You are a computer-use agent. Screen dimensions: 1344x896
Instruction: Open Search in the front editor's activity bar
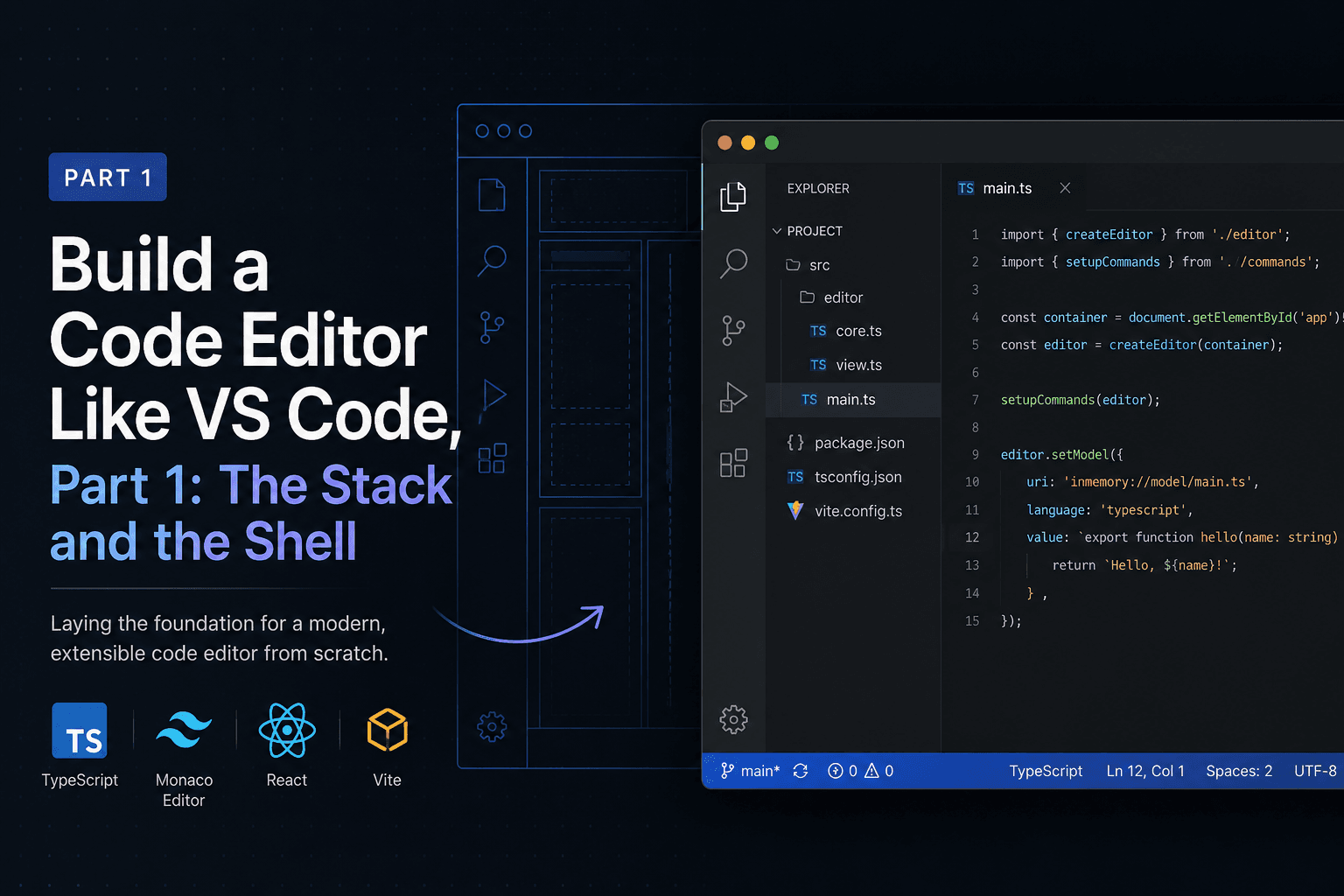(x=733, y=262)
